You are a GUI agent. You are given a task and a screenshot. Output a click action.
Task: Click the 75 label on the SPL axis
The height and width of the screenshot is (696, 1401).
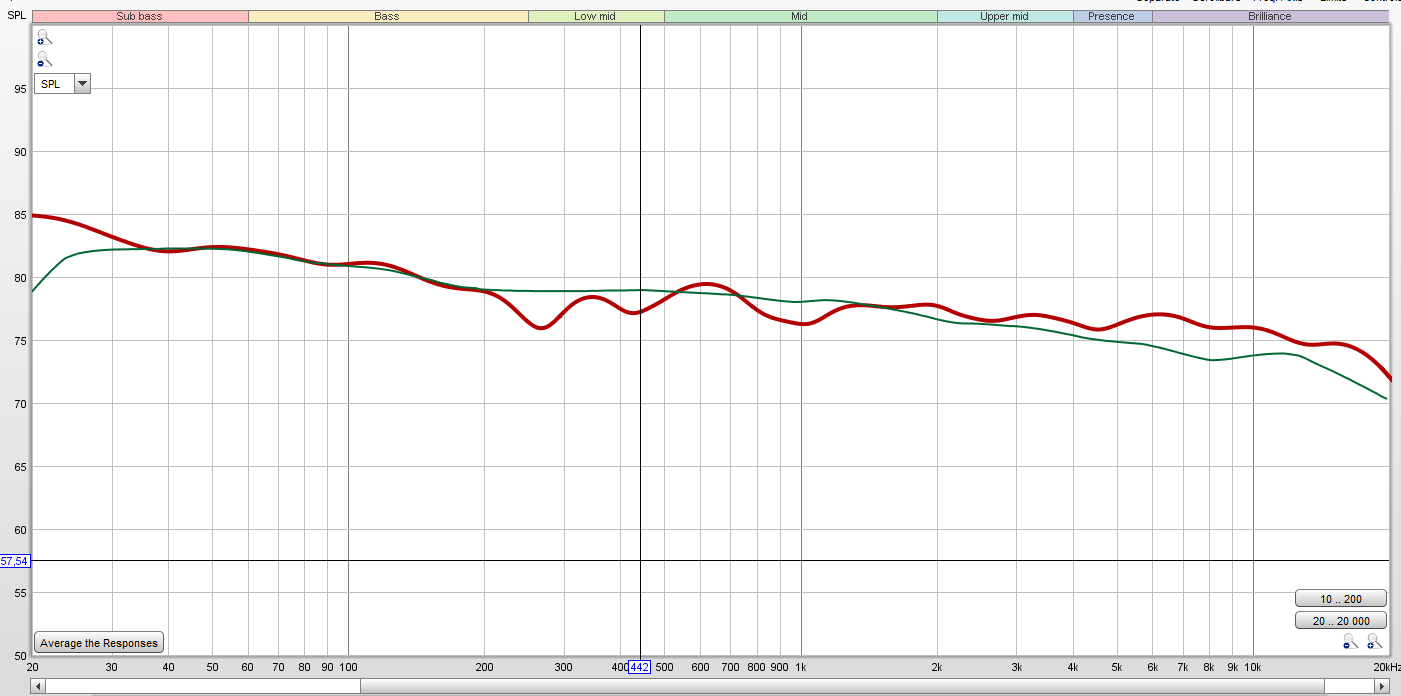pos(20,341)
